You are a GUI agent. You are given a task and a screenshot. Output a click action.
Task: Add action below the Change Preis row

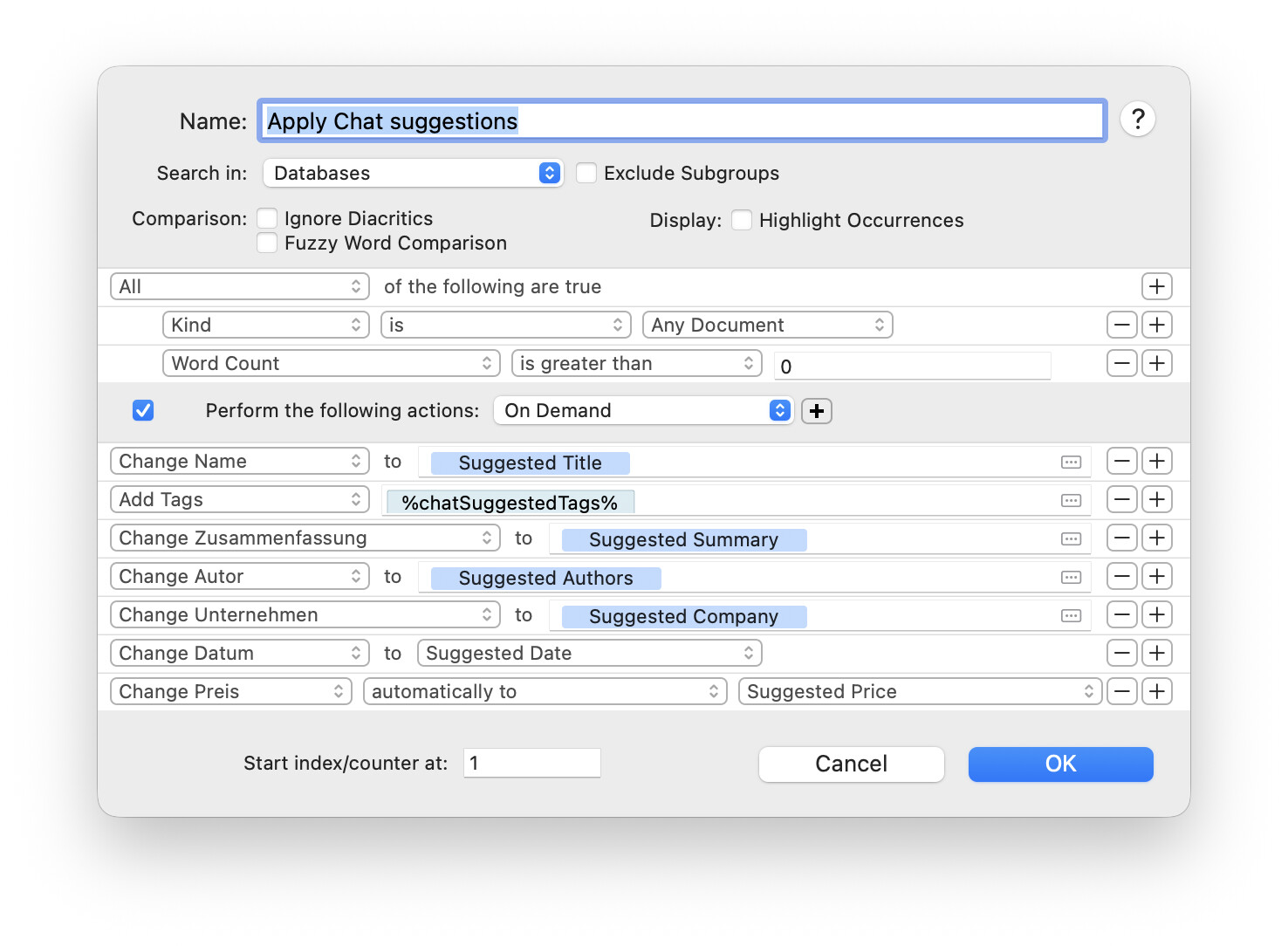(1156, 692)
